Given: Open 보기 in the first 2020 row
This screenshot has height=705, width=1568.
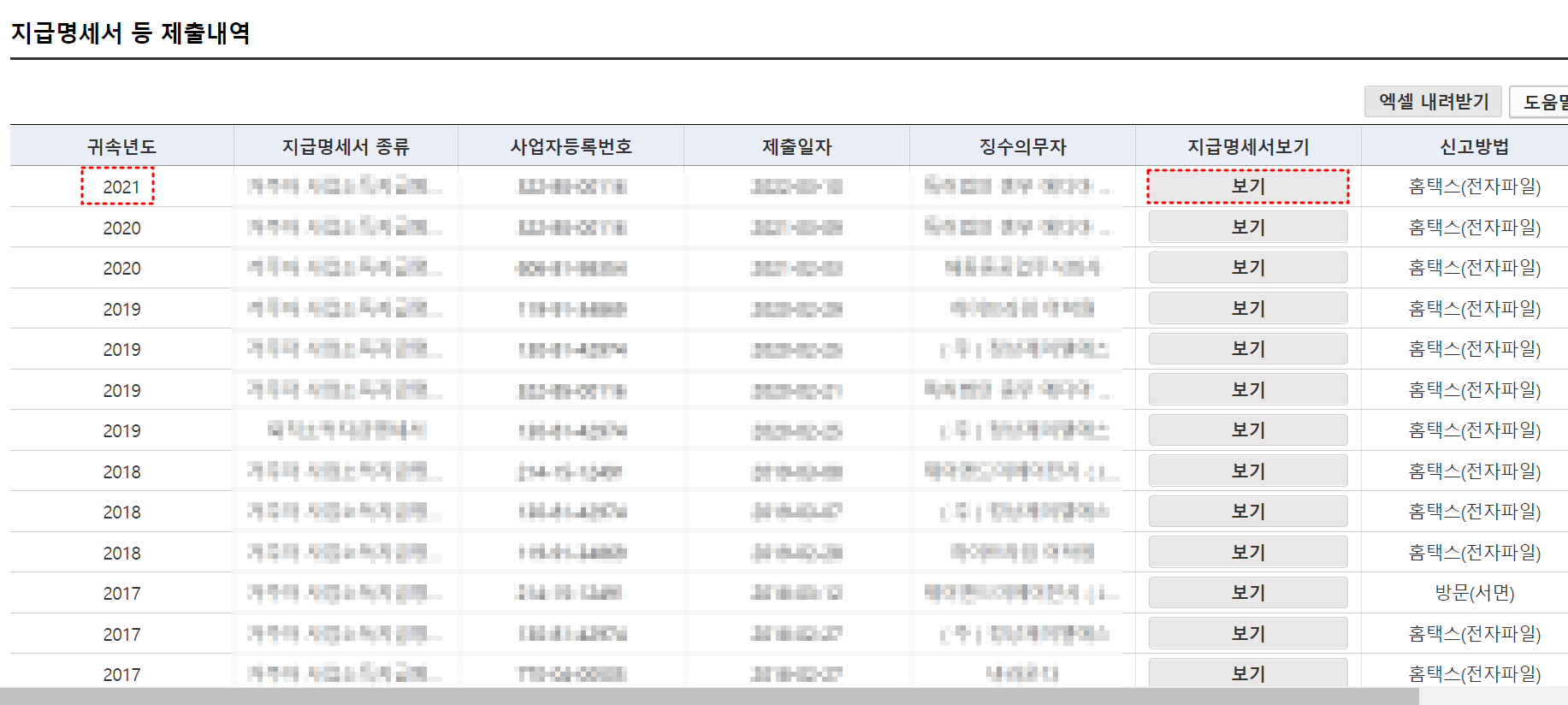Looking at the screenshot, I should click(x=1248, y=227).
